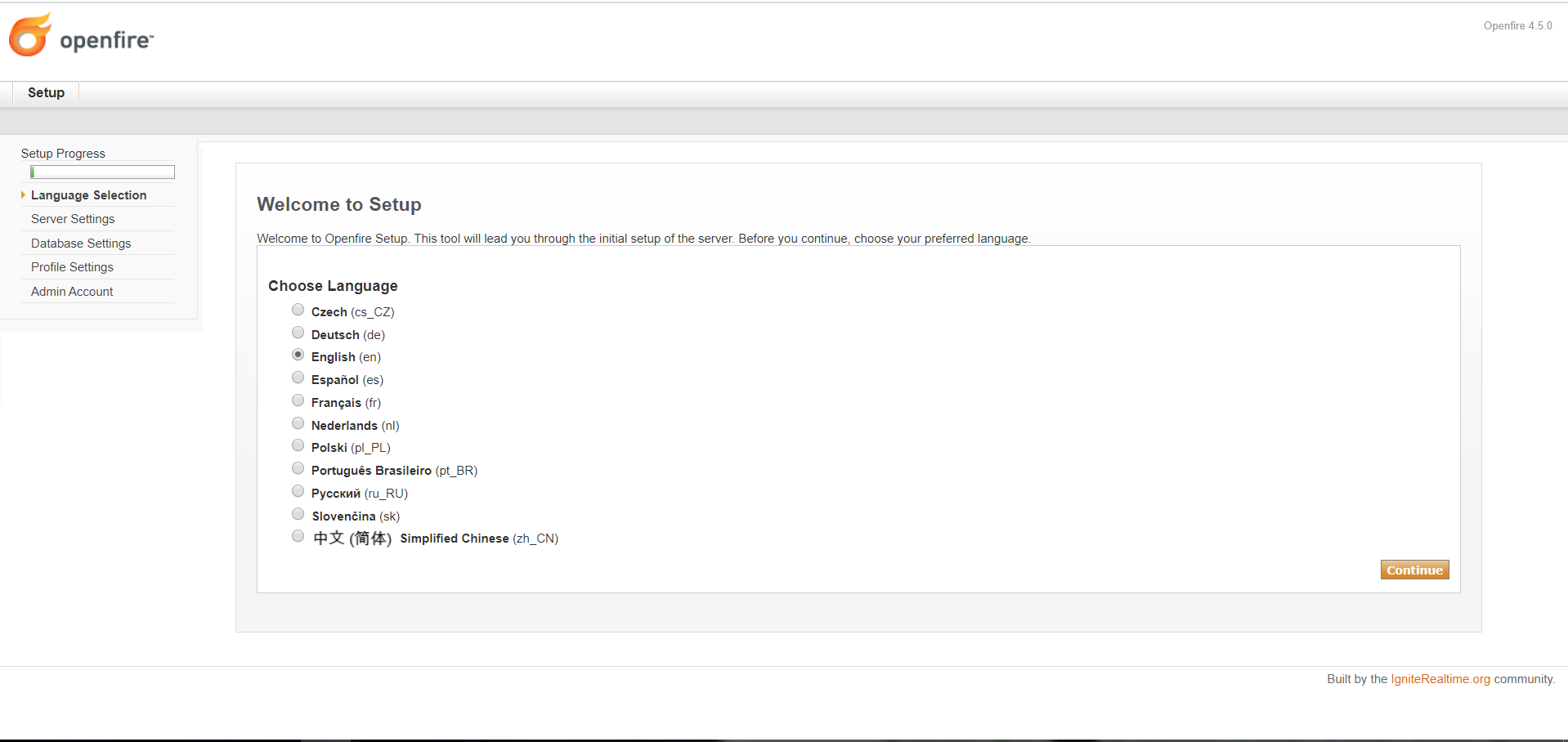Pick Simplified Chinese radio button
The height and width of the screenshot is (742, 1568).
(298, 536)
